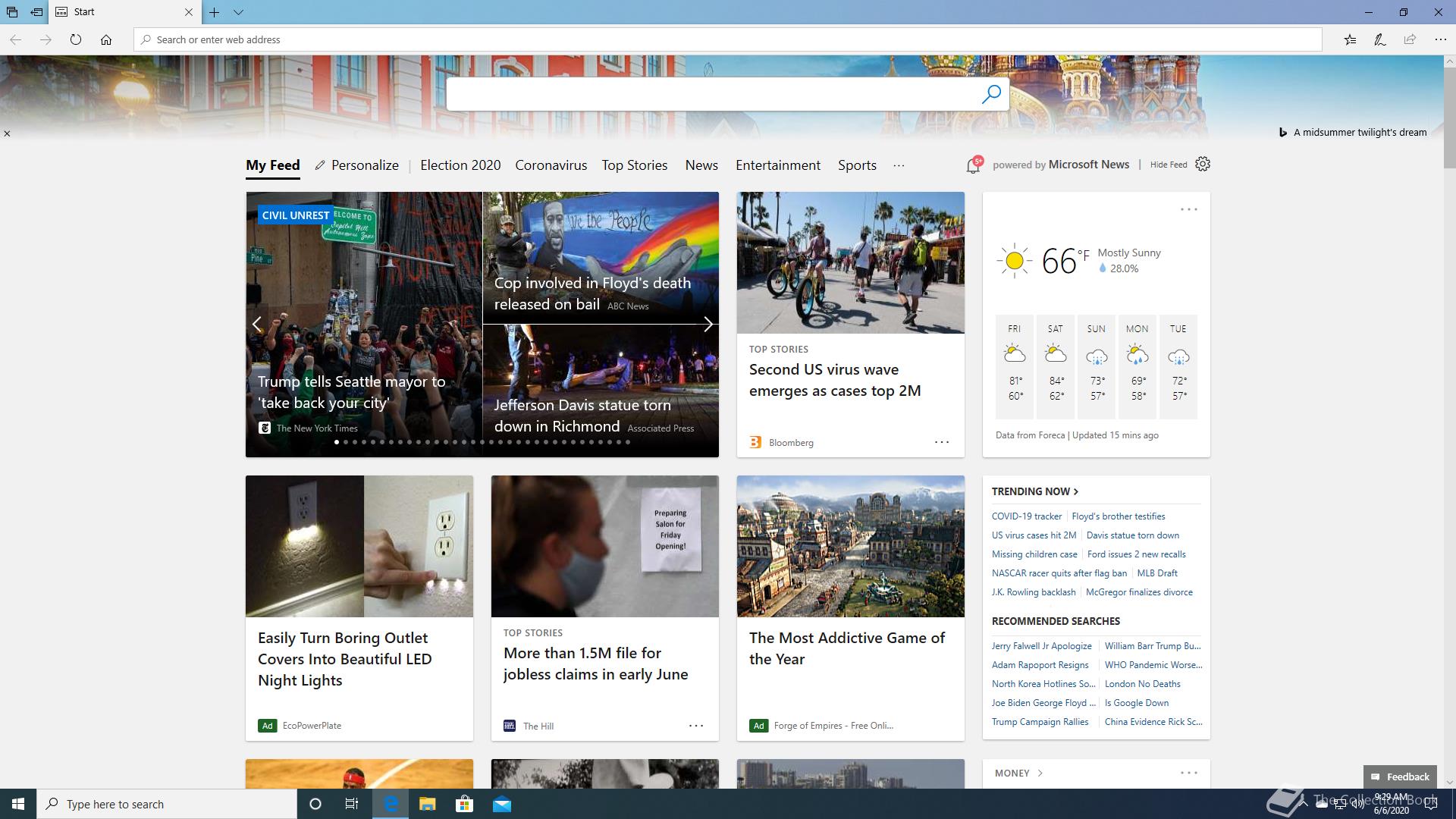Click the Bing search magnifier icon

[991, 94]
